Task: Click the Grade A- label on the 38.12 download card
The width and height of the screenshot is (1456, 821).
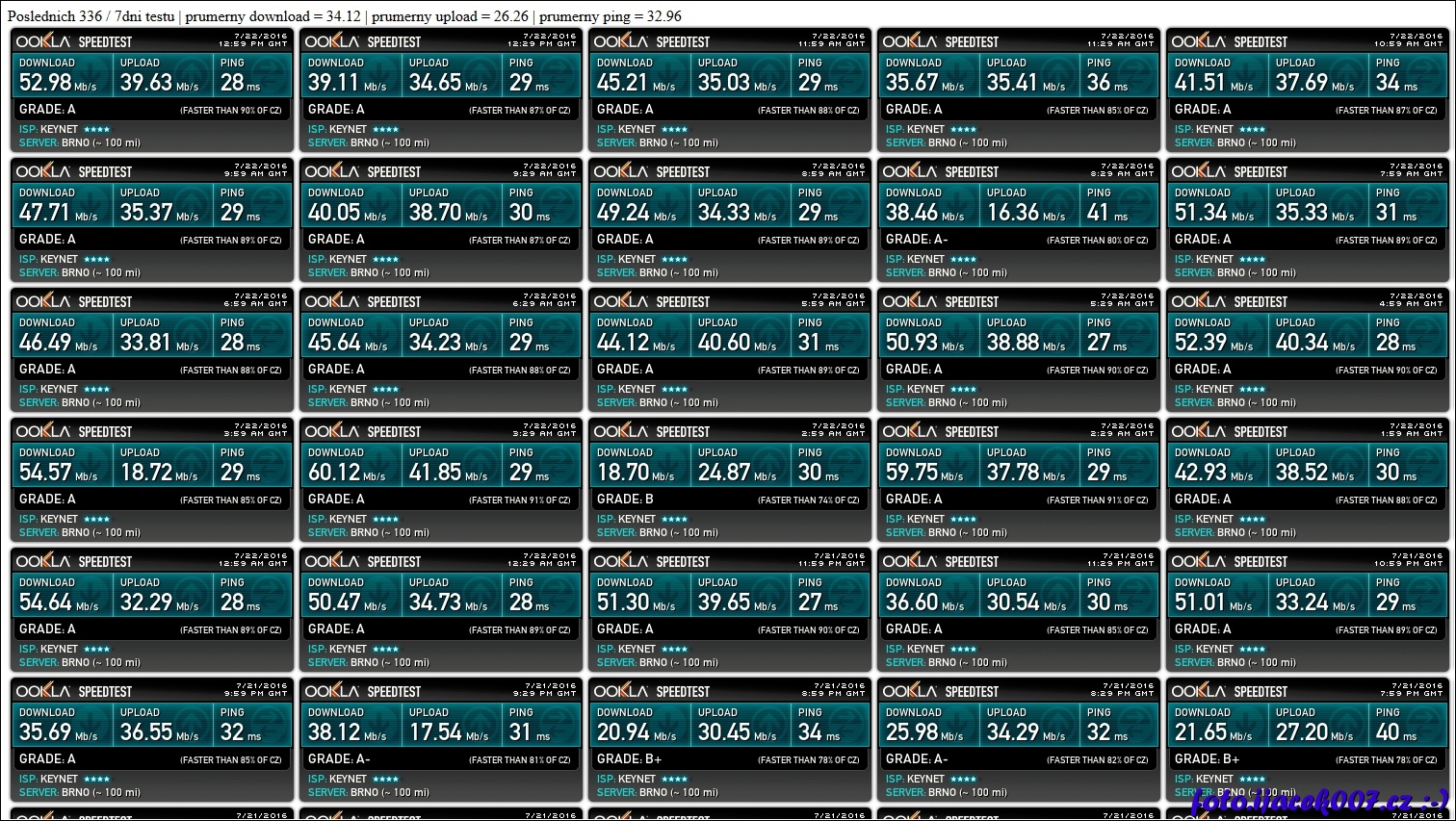Action: coord(339,758)
